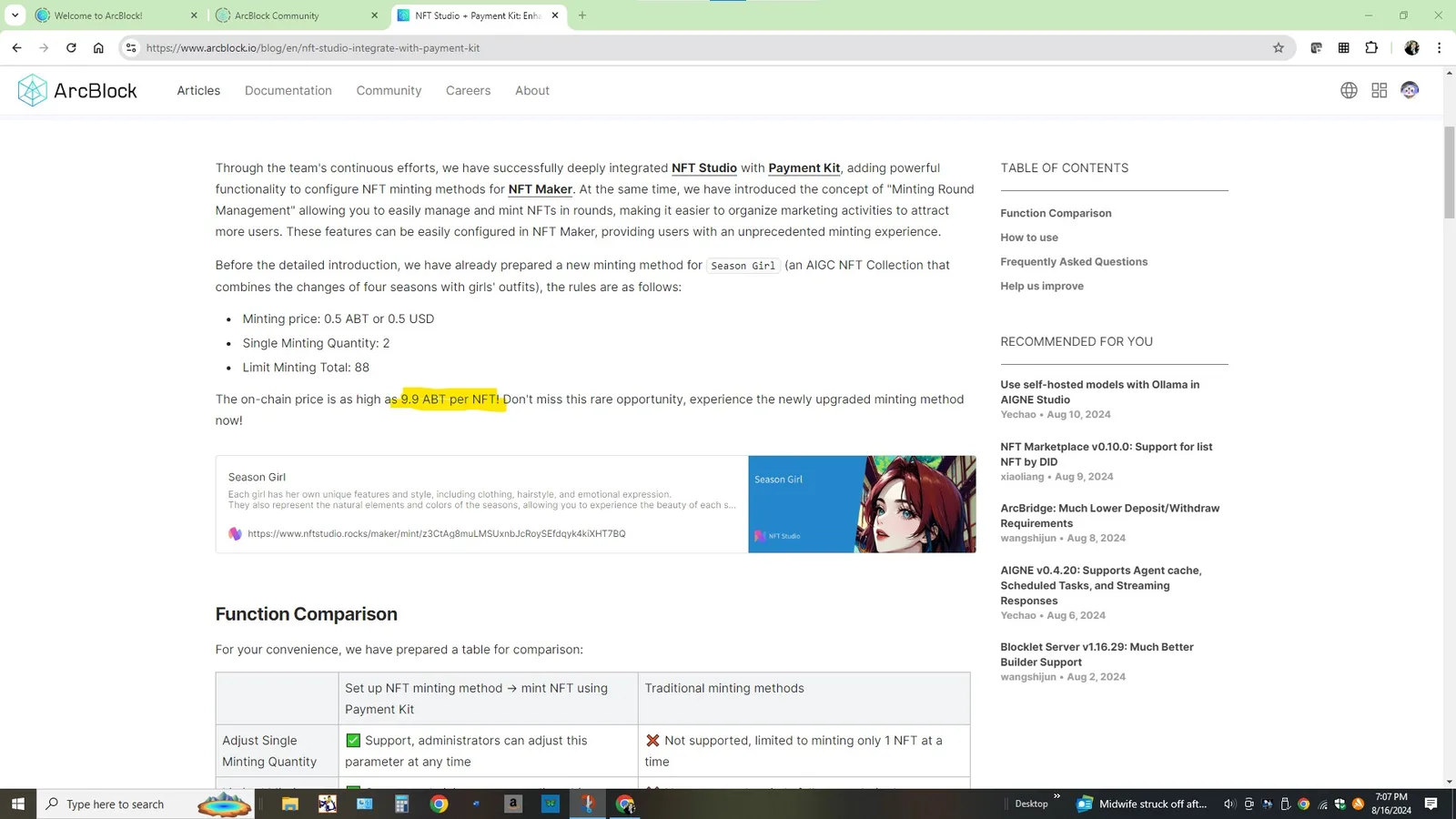Follow the NFT Maker link in the article
This screenshot has width=1456, height=819.
click(541, 189)
